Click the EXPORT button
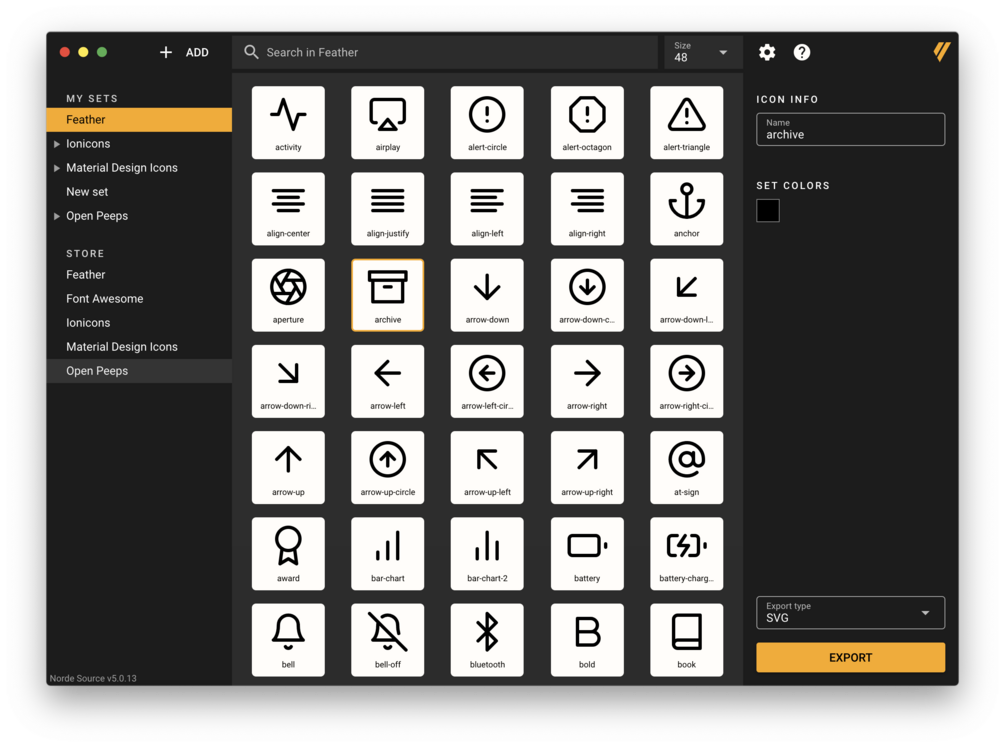The image size is (1005, 747). pos(850,657)
